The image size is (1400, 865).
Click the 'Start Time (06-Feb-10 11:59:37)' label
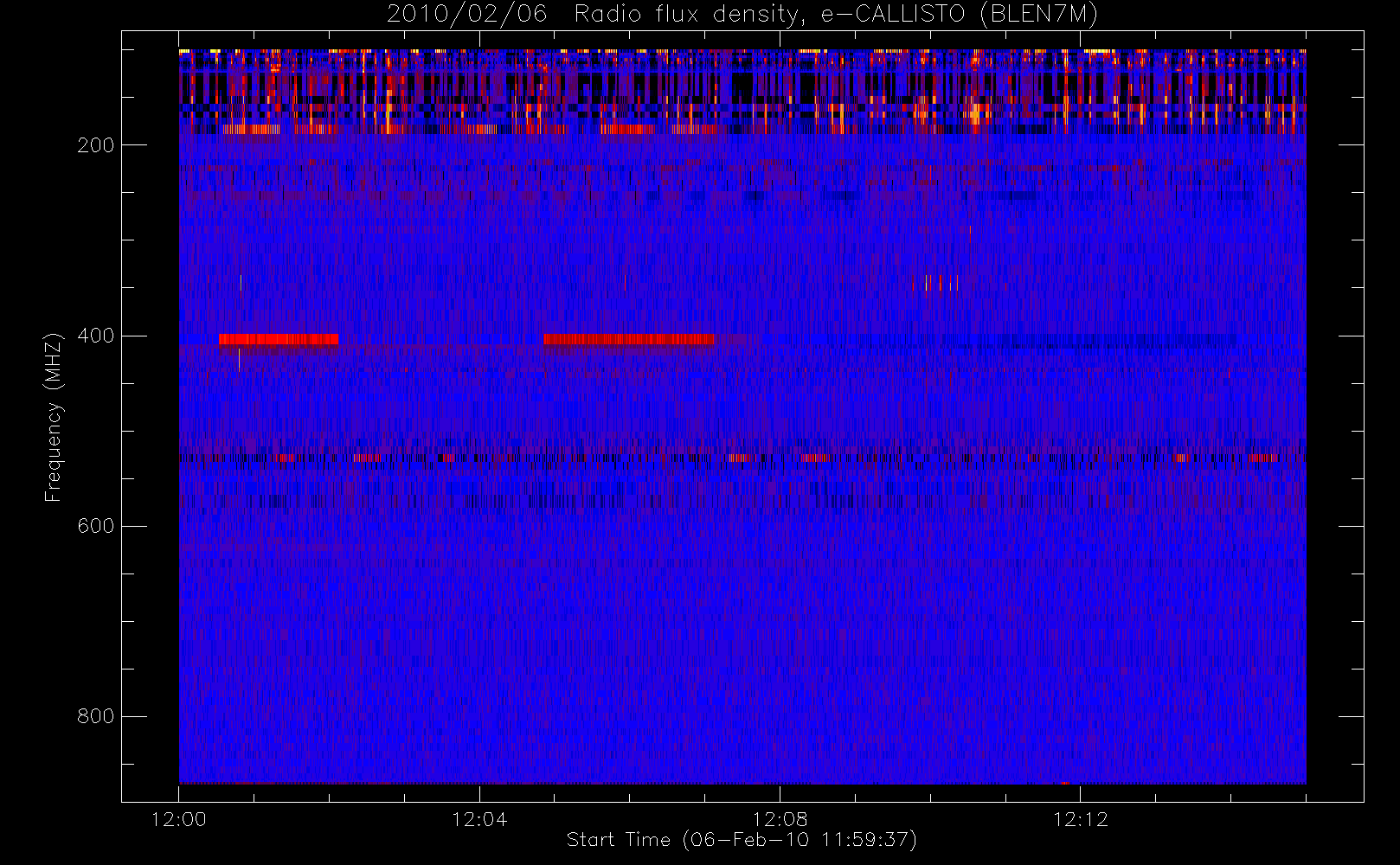tap(742, 840)
